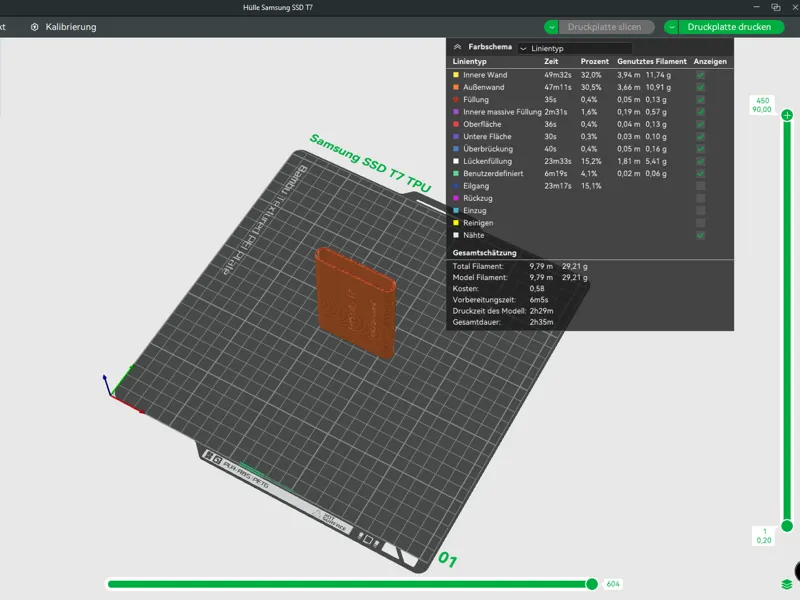Click the Eilgang time value 23m17s
800x600 pixels.
(558, 186)
